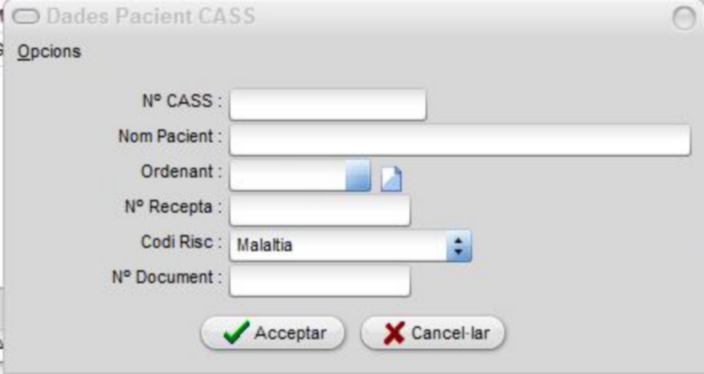Click the new document icon beside Ordenant
Image resolution: width=704 pixels, height=374 pixels.
[x=391, y=179]
